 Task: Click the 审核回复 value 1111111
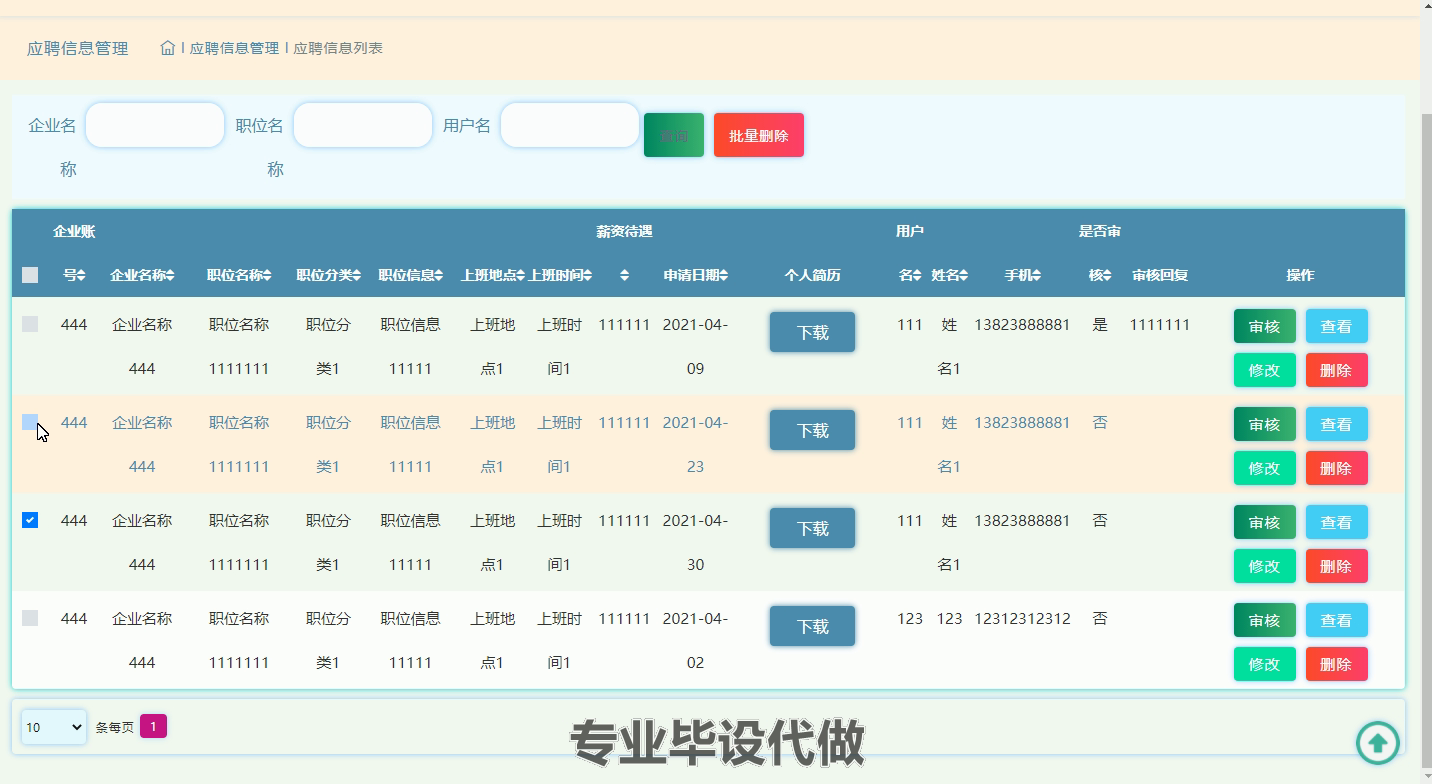[1160, 325]
